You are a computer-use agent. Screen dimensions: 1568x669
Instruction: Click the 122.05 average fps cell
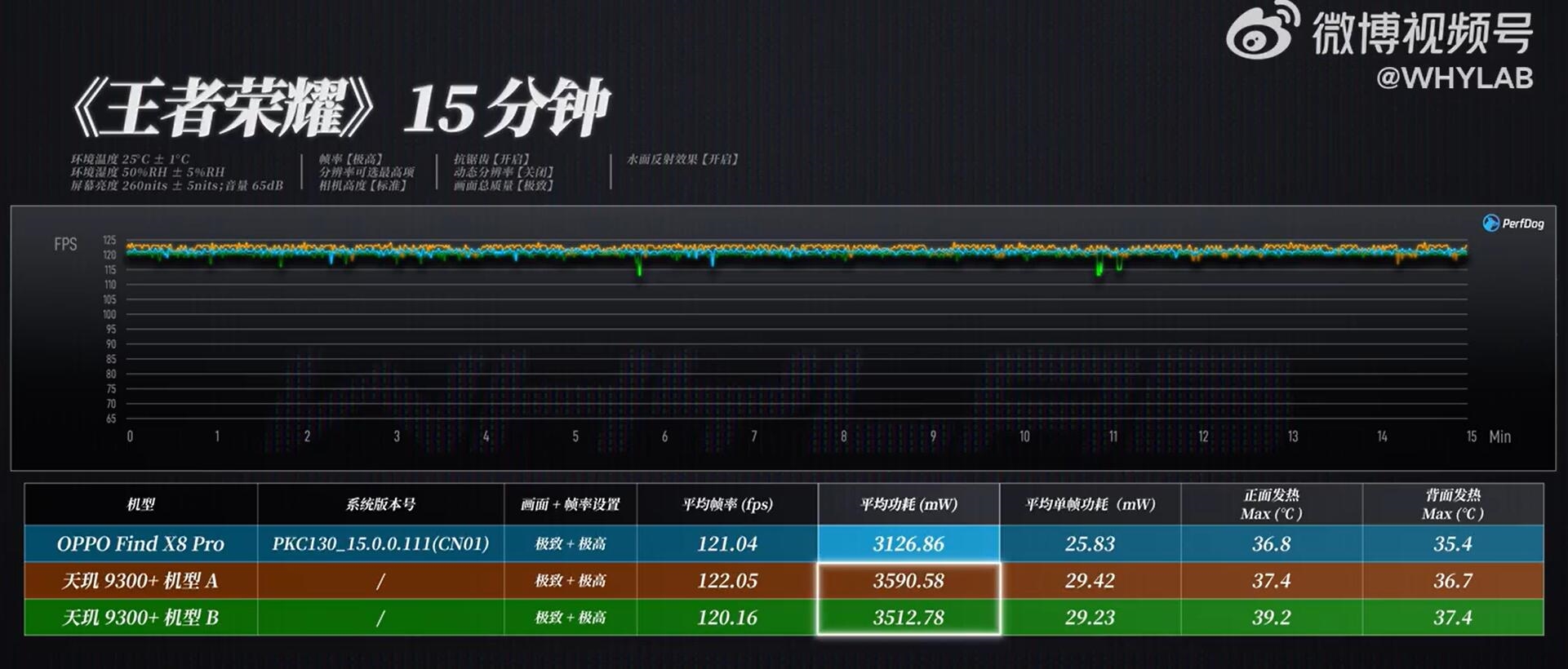click(727, 581)
